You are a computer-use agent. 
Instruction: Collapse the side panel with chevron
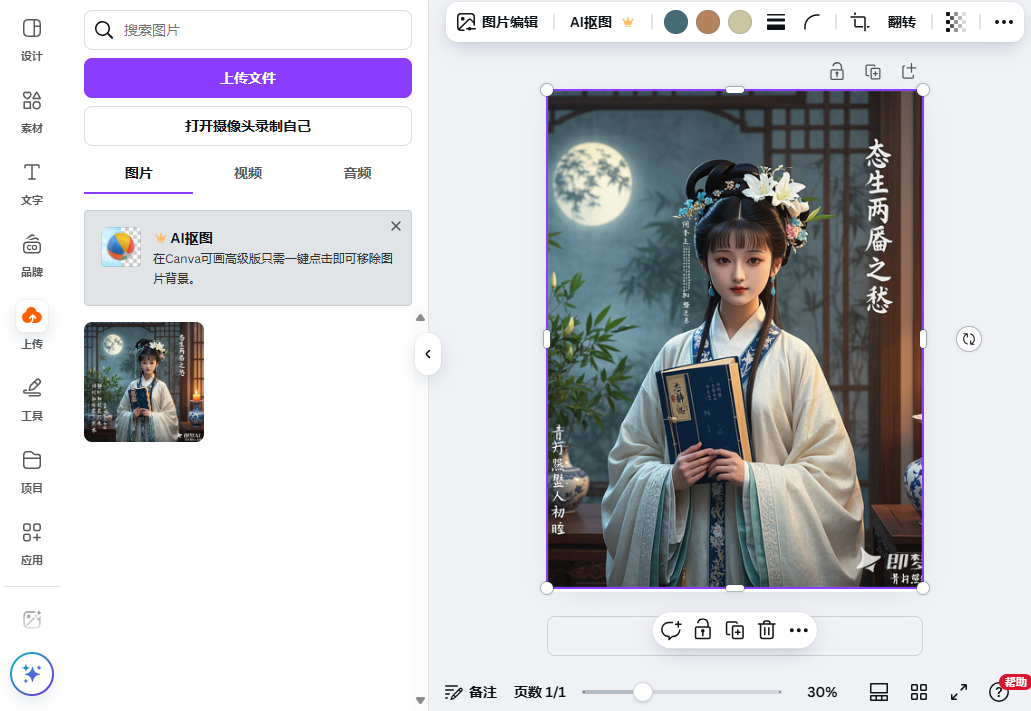click(428, 354)
